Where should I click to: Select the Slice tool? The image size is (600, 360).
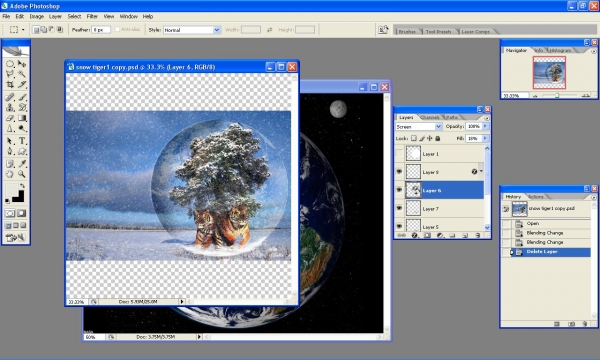click(x=22, y=84)
